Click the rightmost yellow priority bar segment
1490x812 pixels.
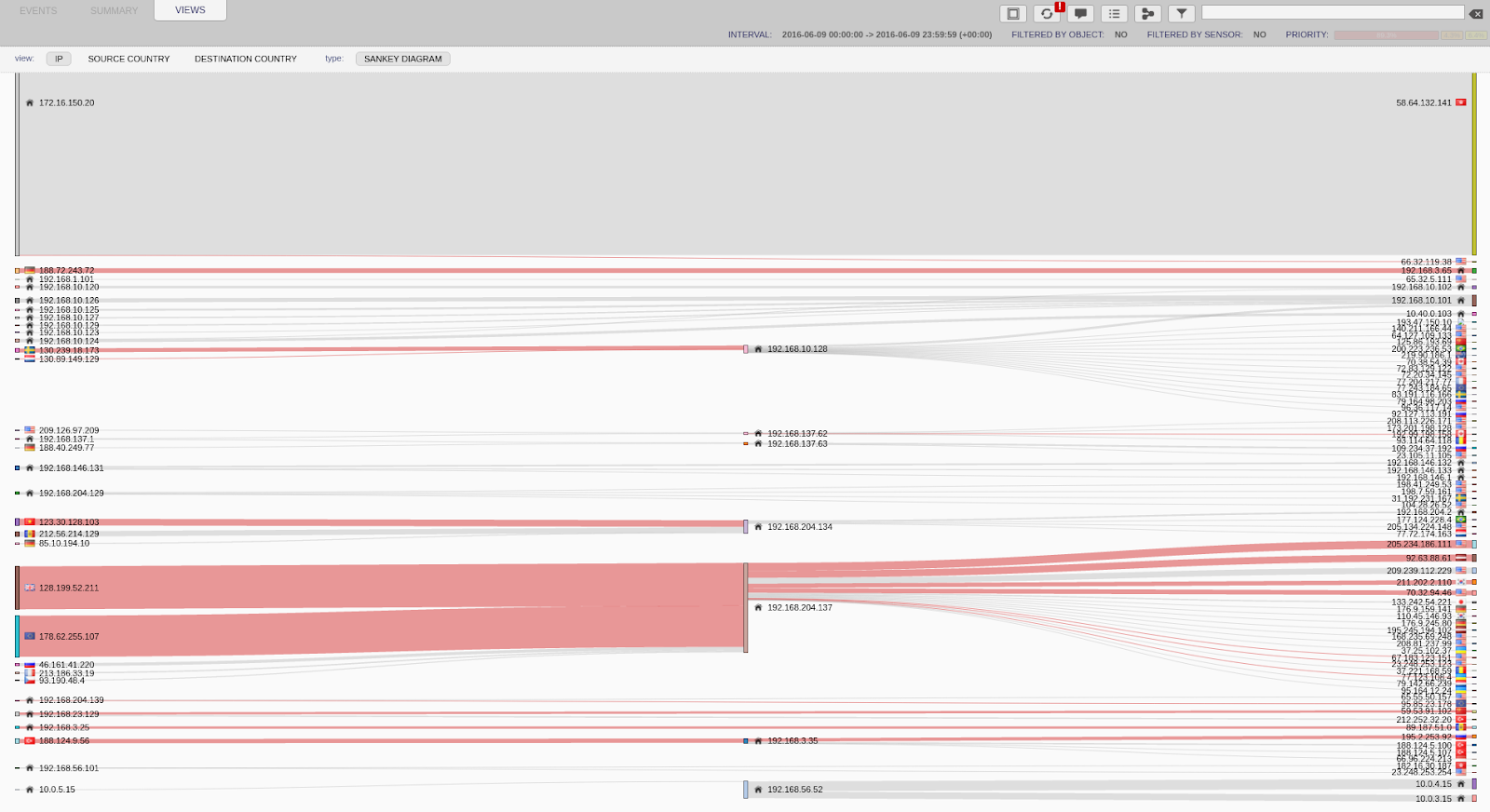click(1476, 35)
